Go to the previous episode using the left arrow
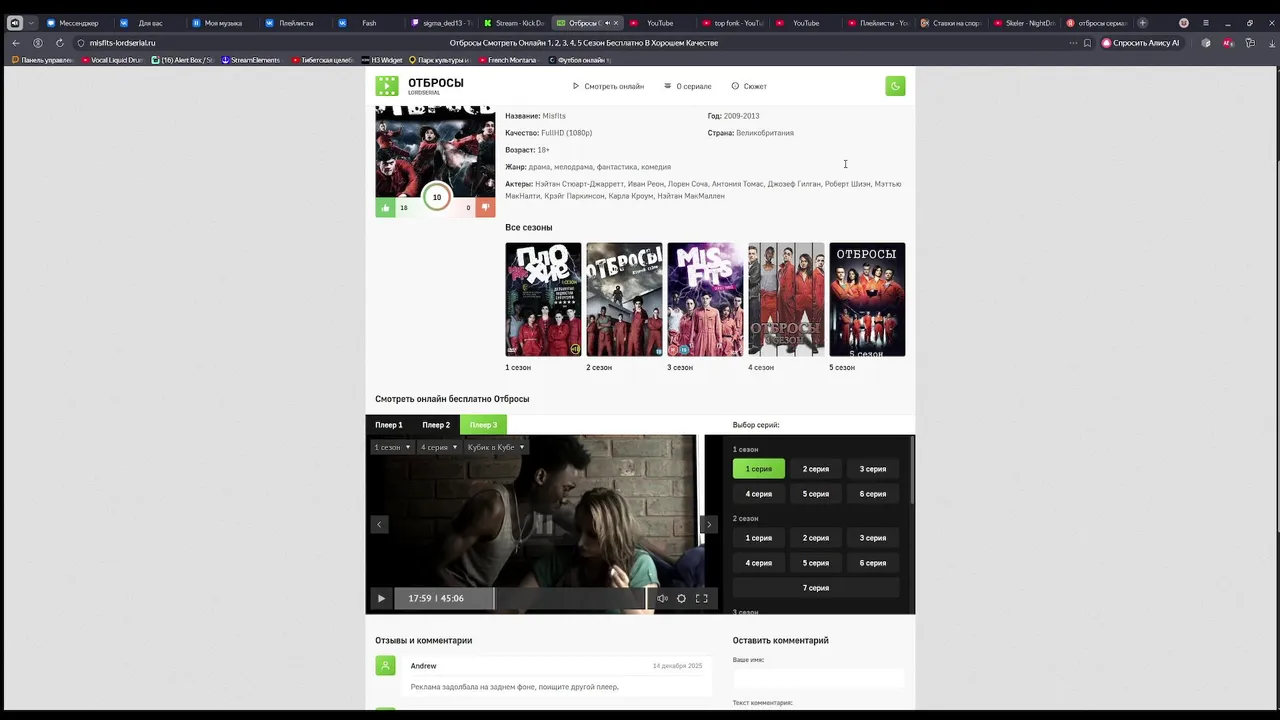The width and height of the screenshot is (1280, 720). coord(378,524)
